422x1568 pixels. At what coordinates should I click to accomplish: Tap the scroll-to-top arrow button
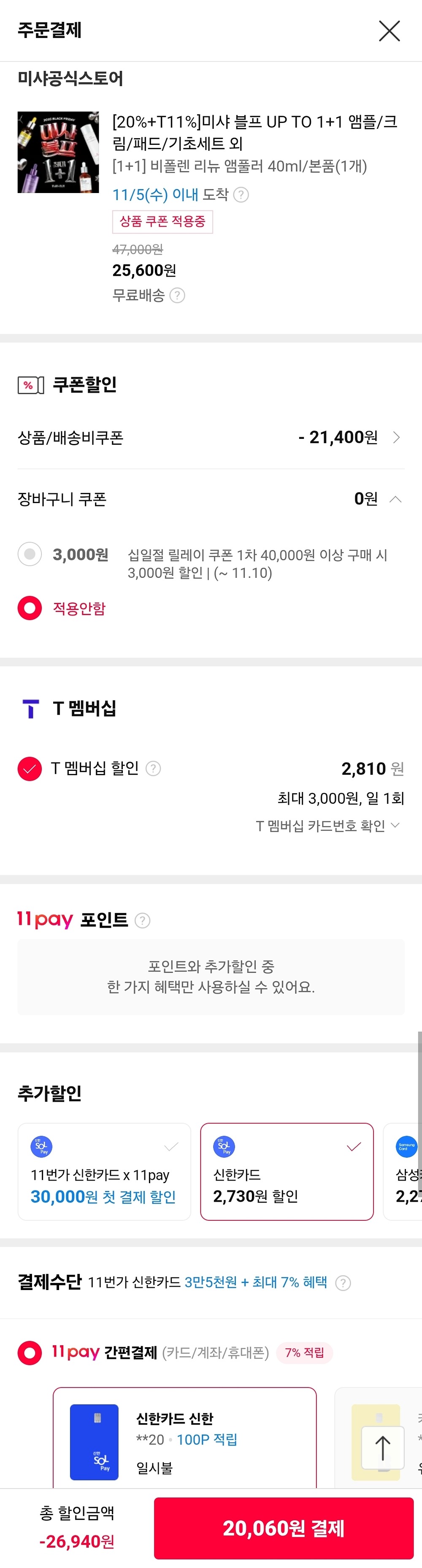coord(382,1448)
